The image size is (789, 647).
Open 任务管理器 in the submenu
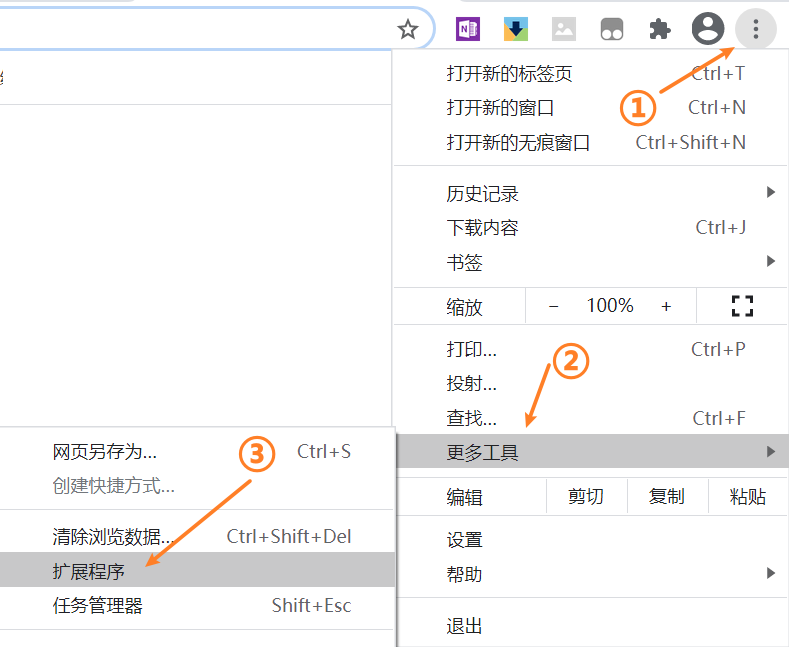197,605
